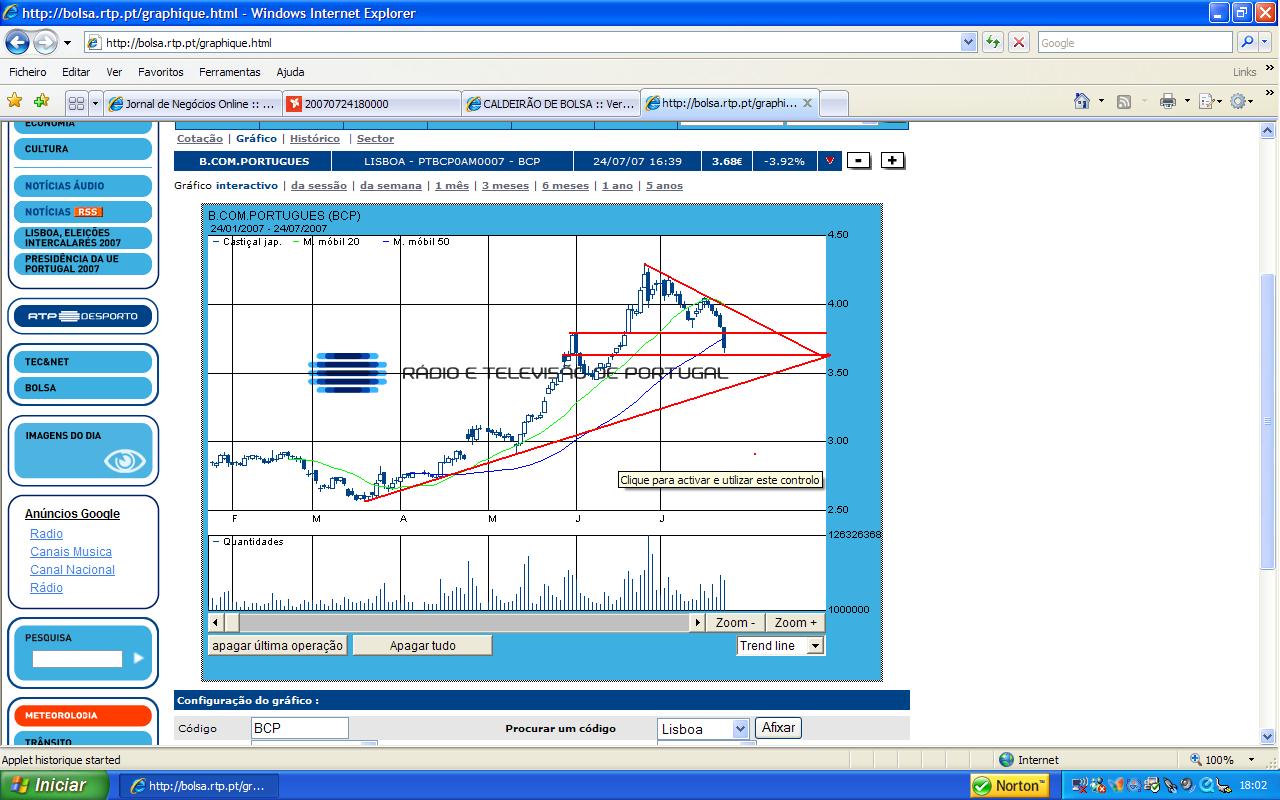
Task: Open the Page menu icon in toolbar
Action: coord(1206,101)
